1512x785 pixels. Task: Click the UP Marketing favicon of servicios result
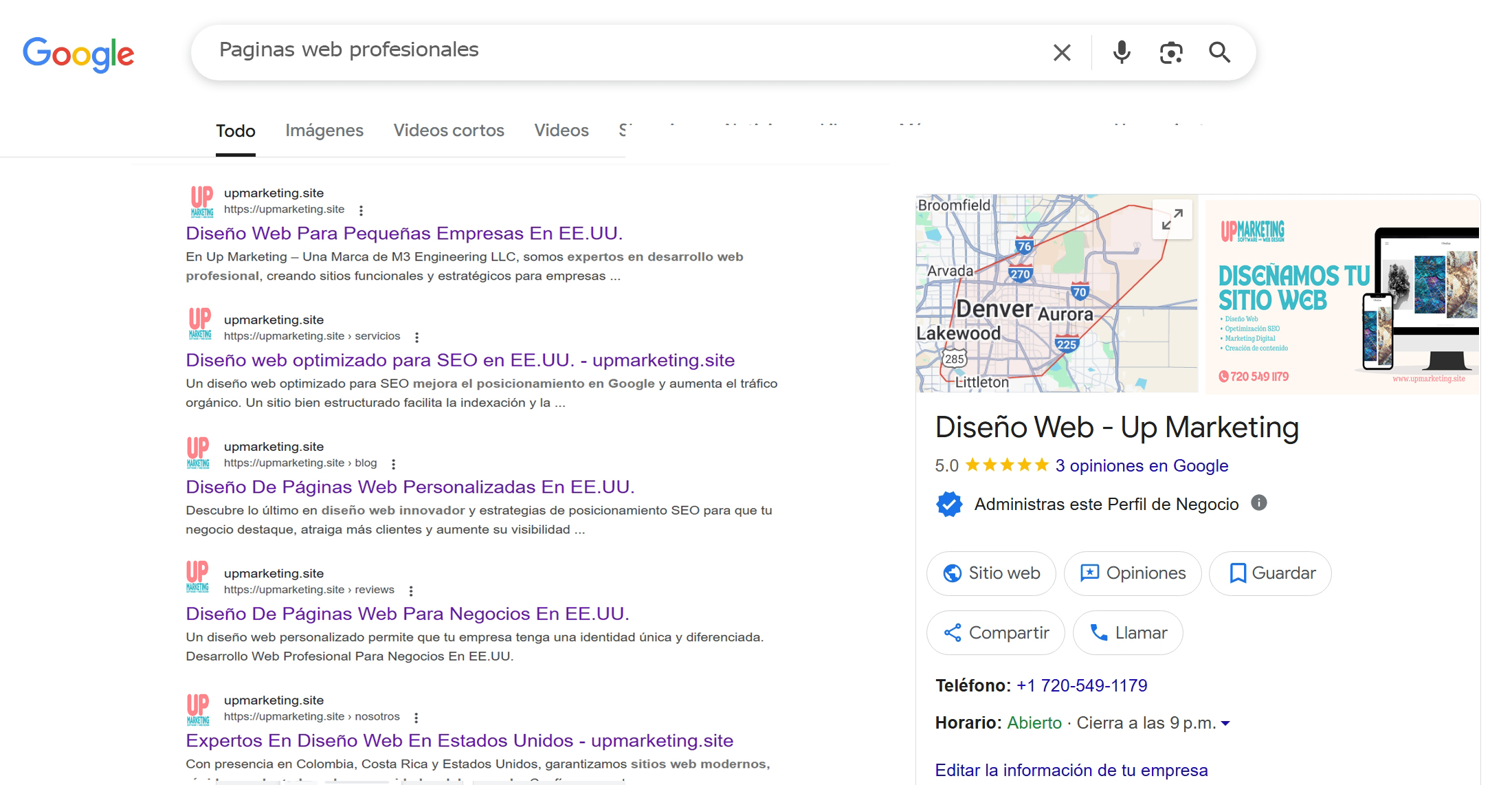click(200, 324)
